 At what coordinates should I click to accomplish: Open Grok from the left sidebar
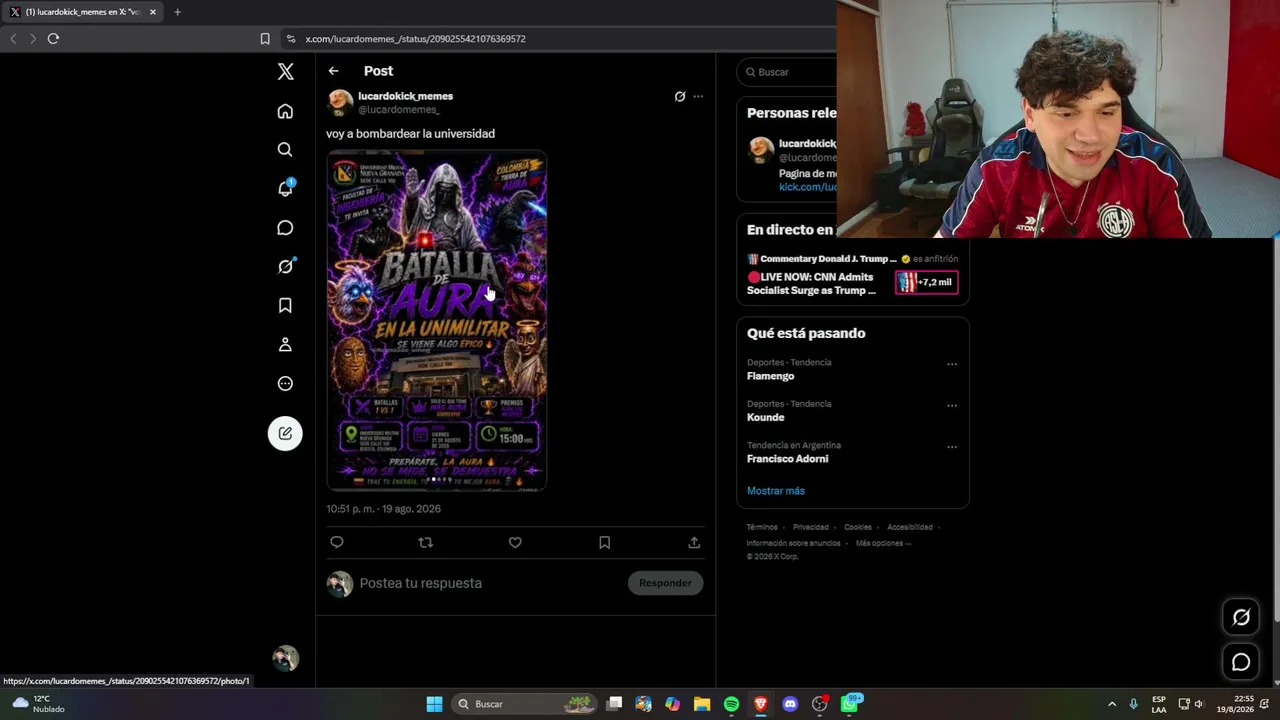coord(285,266)
